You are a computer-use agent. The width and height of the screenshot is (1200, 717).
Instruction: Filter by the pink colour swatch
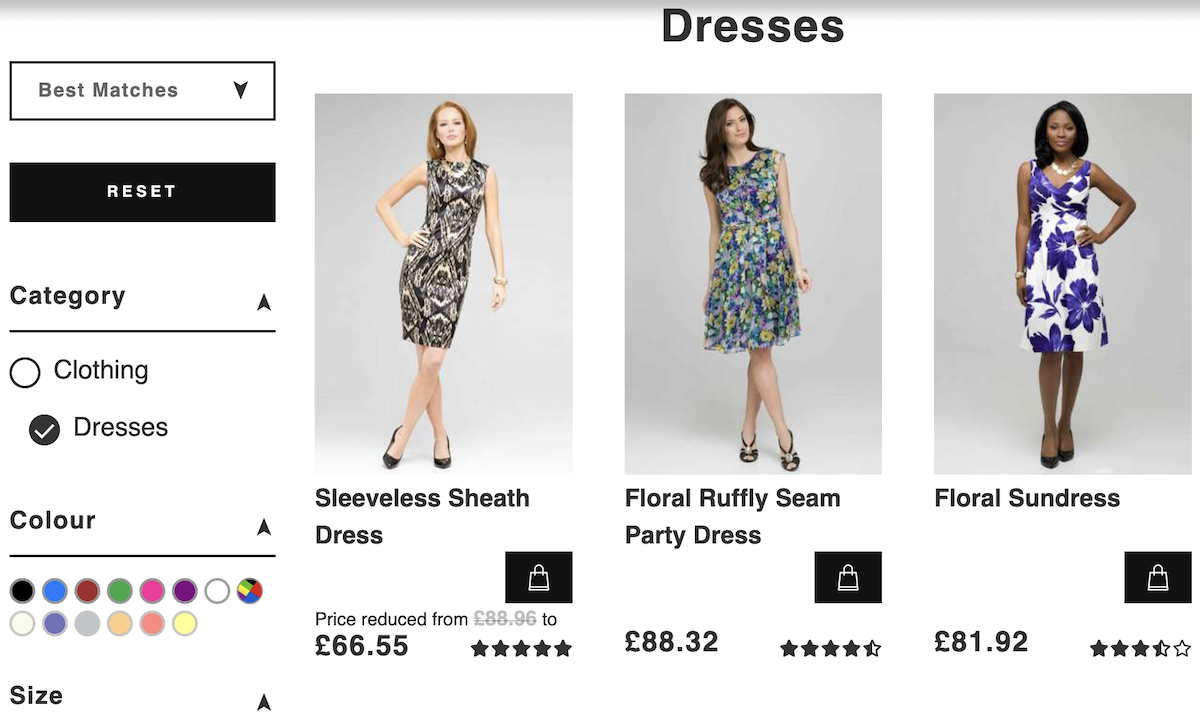pos(152,591)
